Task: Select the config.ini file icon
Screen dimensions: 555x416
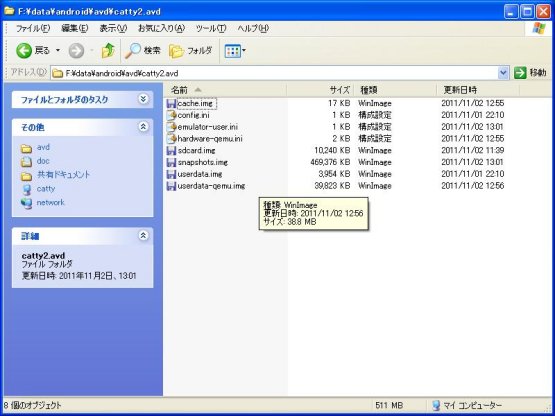Action: 171,115
